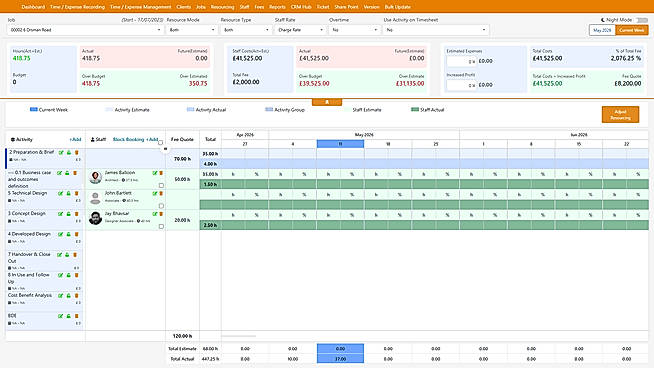
Task: Open the Clients menu
Action: tap(184, 7)
